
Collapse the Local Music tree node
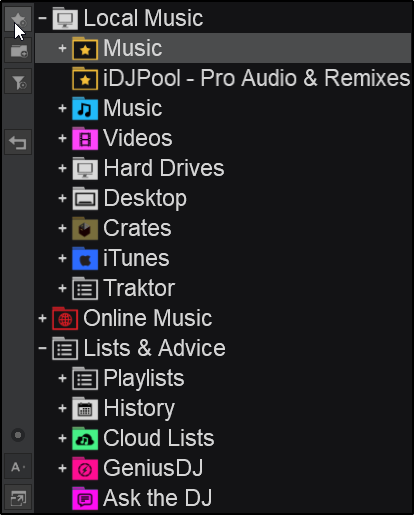click(x=42, y=18)
